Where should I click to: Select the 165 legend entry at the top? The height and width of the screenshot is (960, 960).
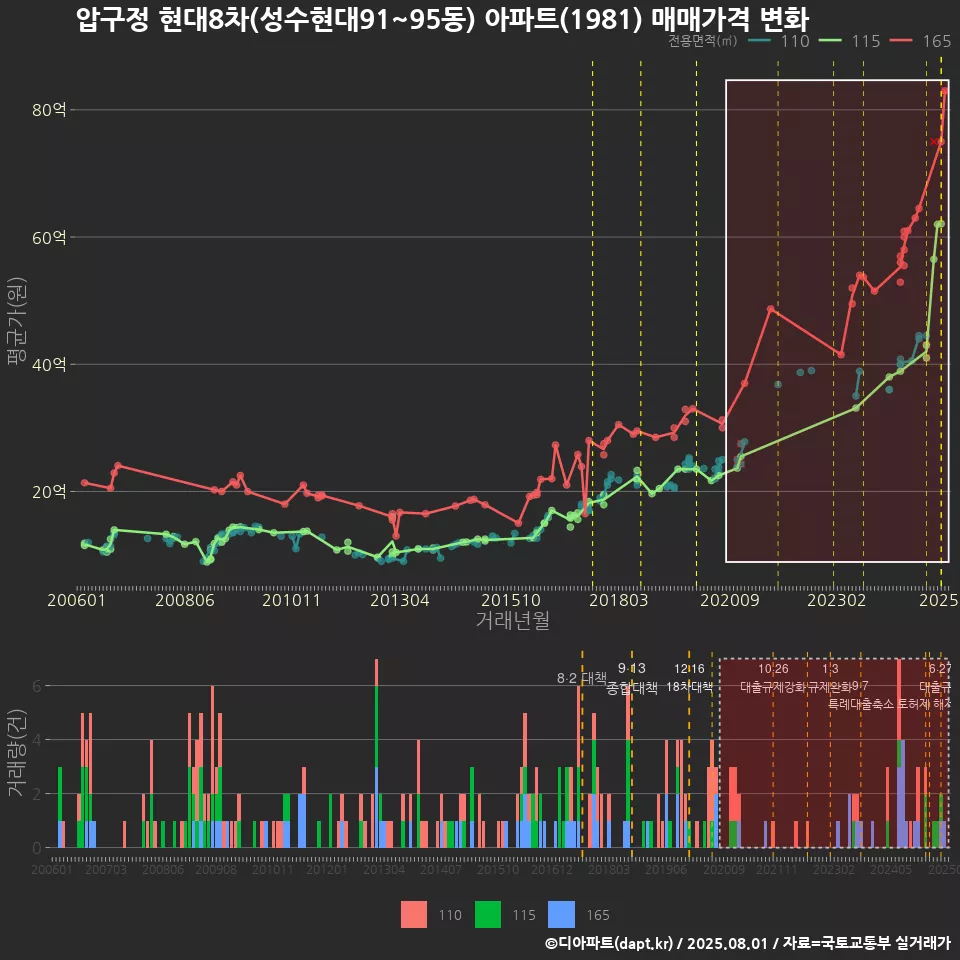937,41
